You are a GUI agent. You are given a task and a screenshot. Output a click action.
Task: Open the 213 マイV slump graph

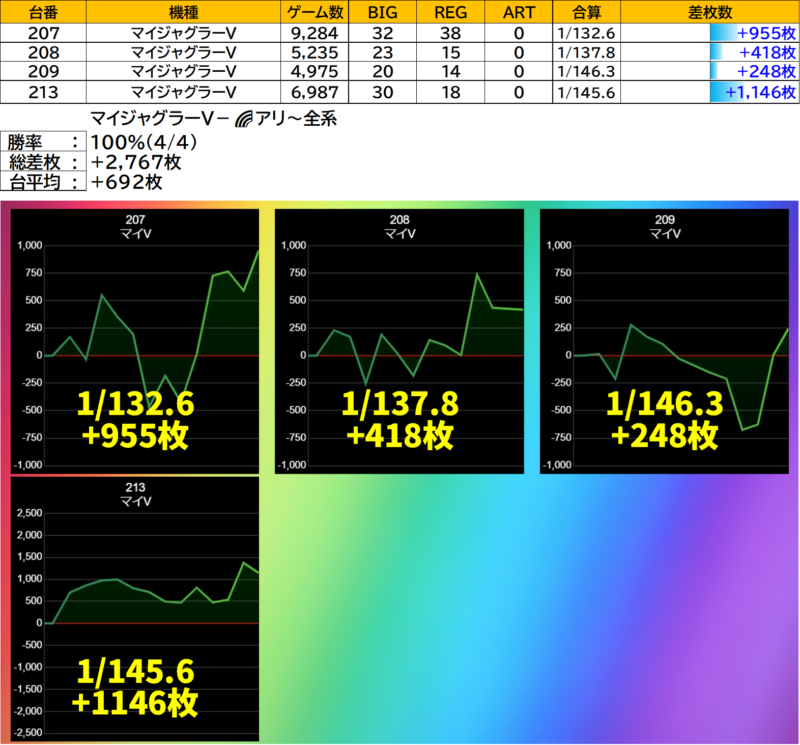coord(135,609)
